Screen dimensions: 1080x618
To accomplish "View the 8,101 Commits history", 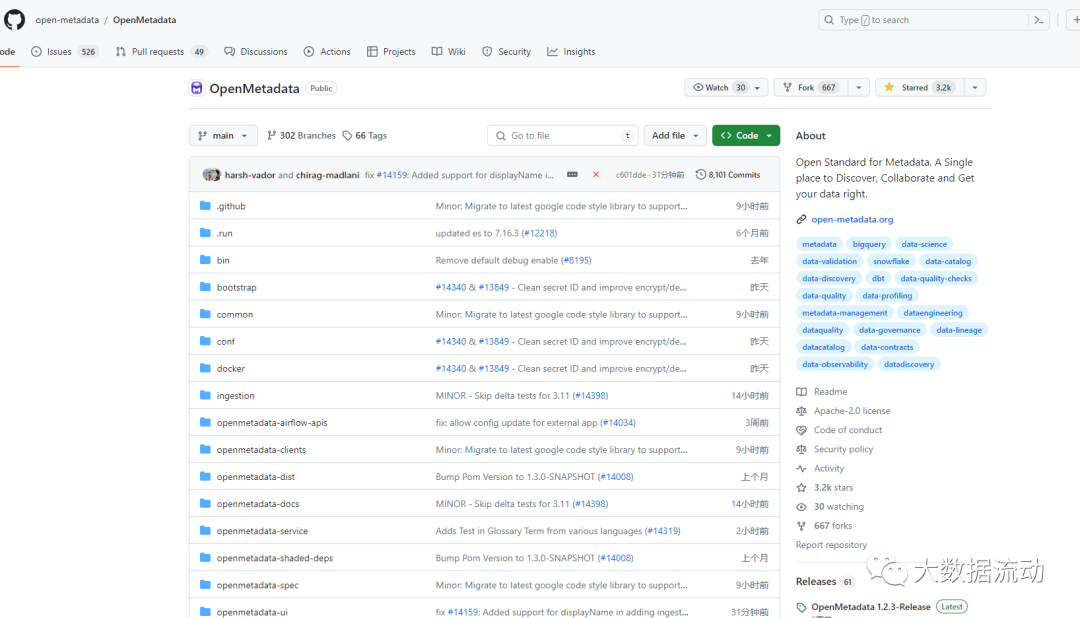I will 728,174.
